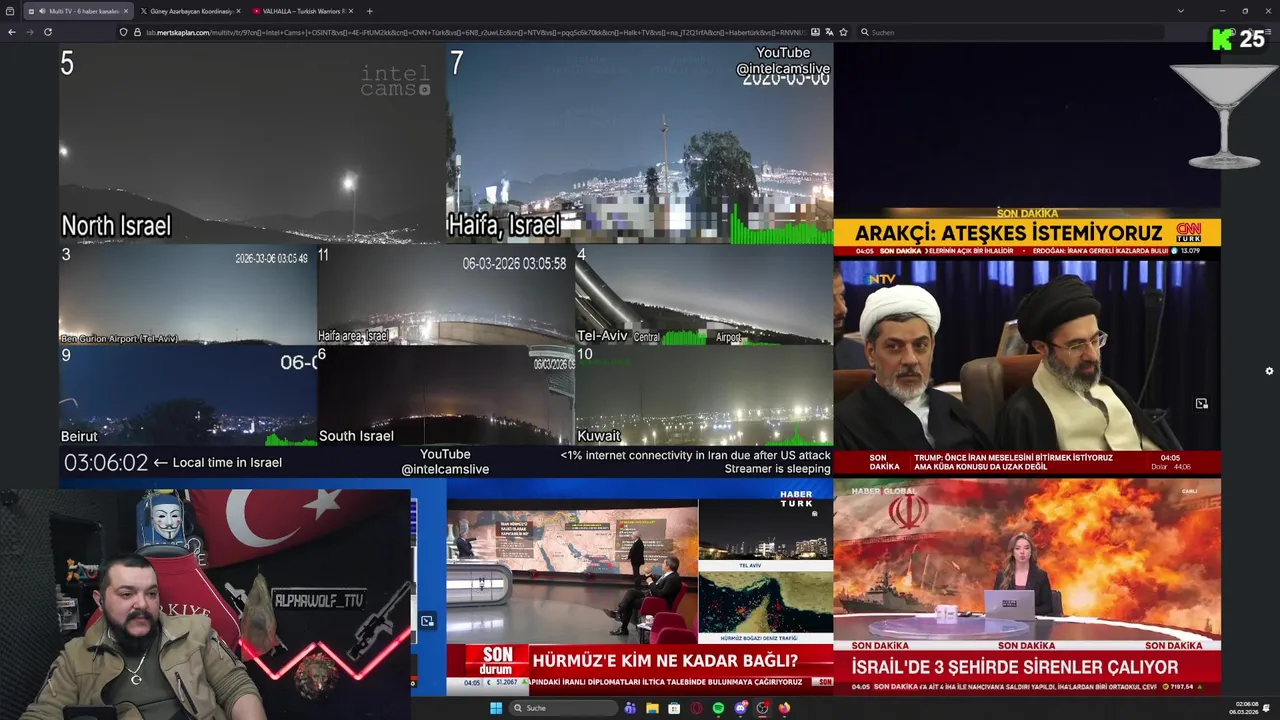Close the Multi TV tab
The image size is (1280, 720).
click(126, 11)
